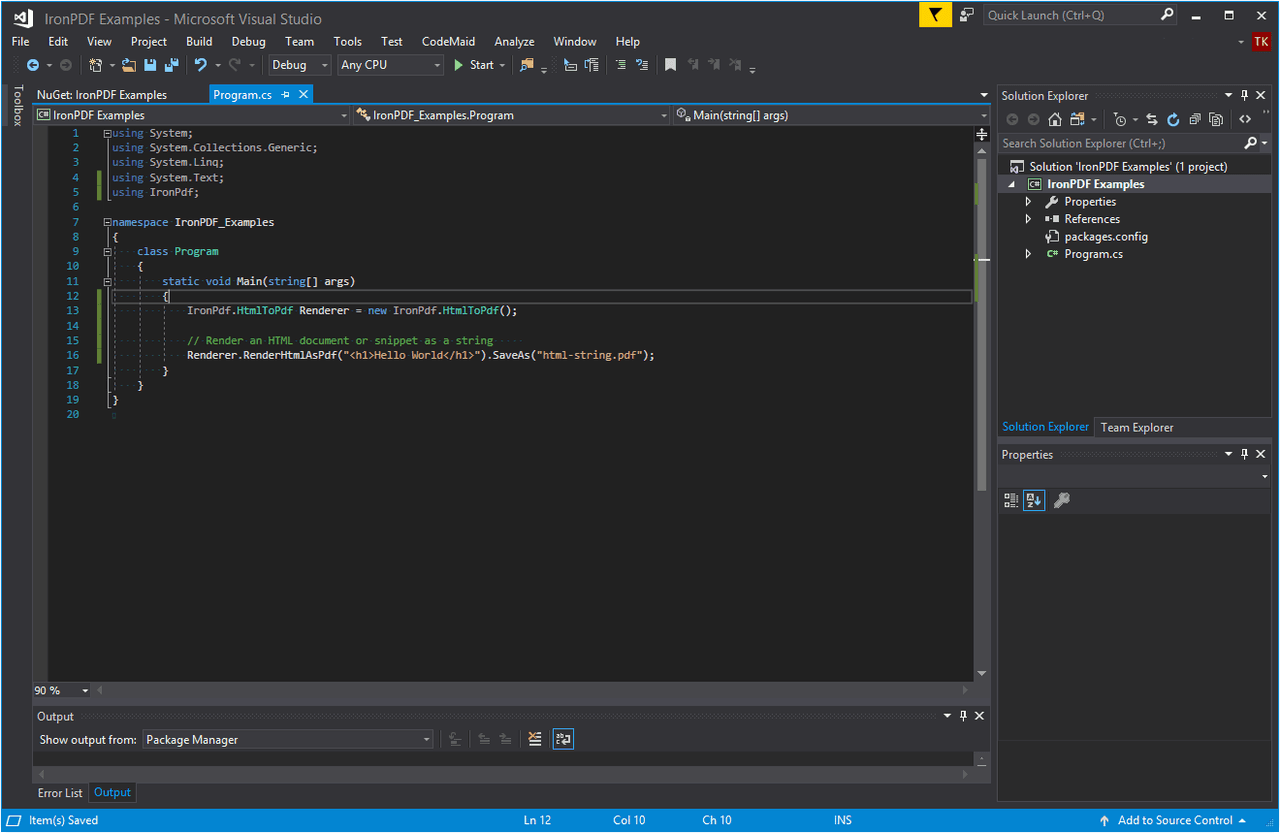Open the 90 % zoom level dropdown
1280x833 pixels.
(62, 690)
